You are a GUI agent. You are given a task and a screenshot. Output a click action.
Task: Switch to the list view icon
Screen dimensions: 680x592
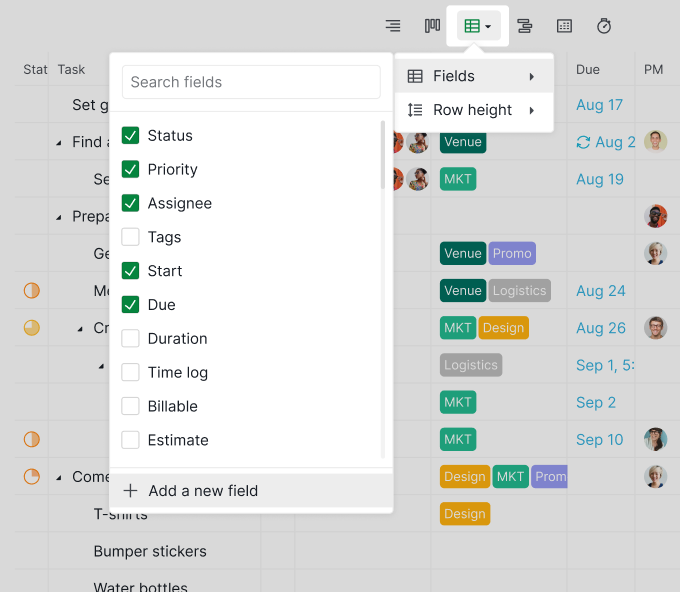pos(393,26)
